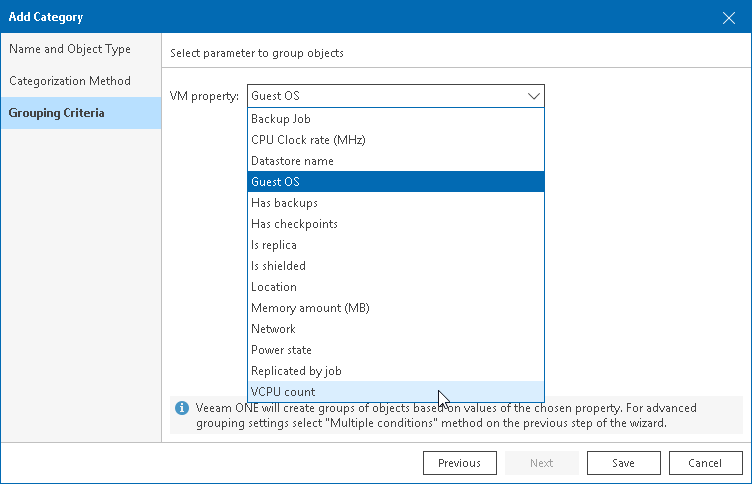Image resolution: width=752 pixels, height=484 pixels.
Task: Collapse the VM property dropdown arrow
Action: [534, 96]
